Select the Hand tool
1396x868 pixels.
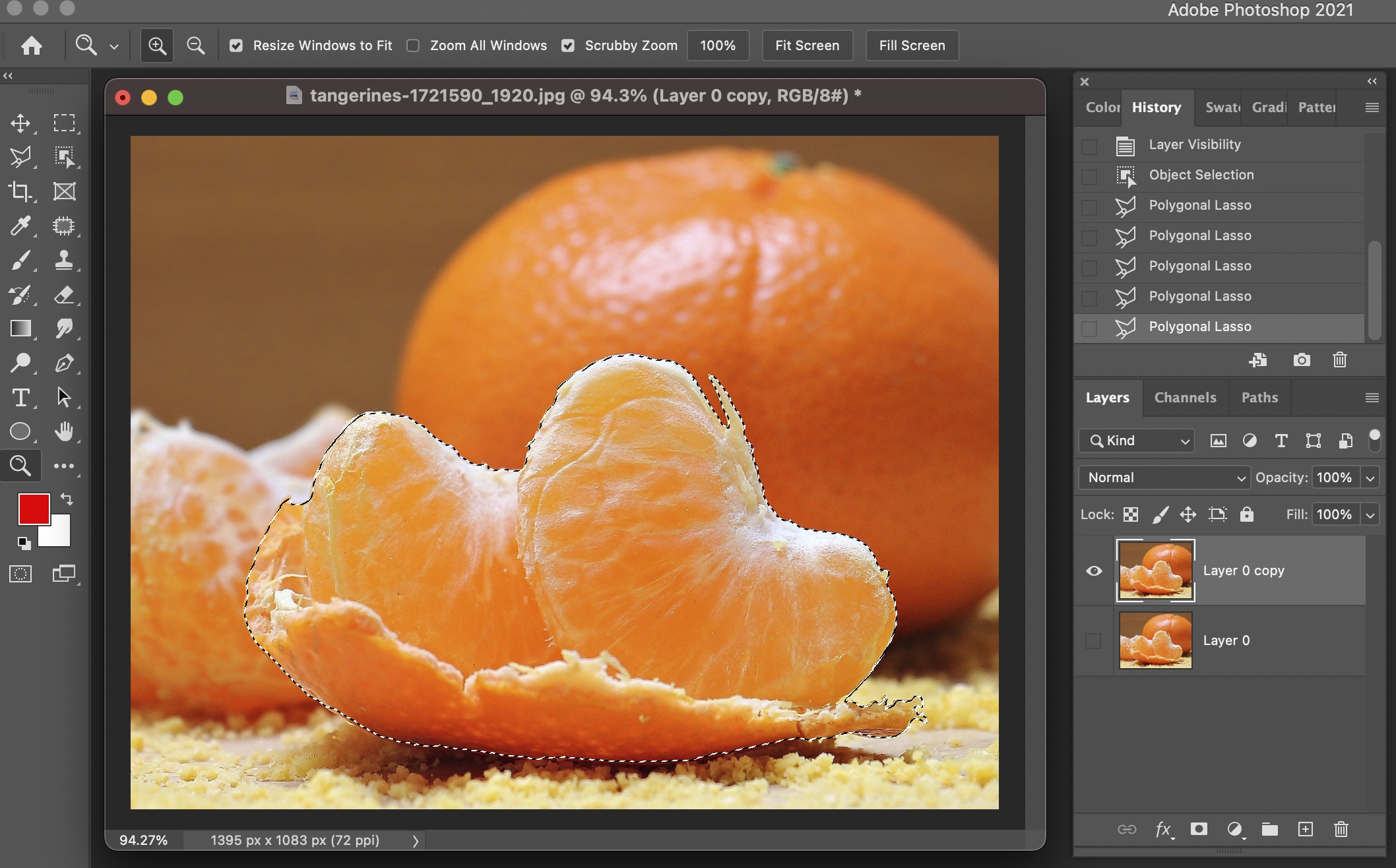[x=64, y=432]
